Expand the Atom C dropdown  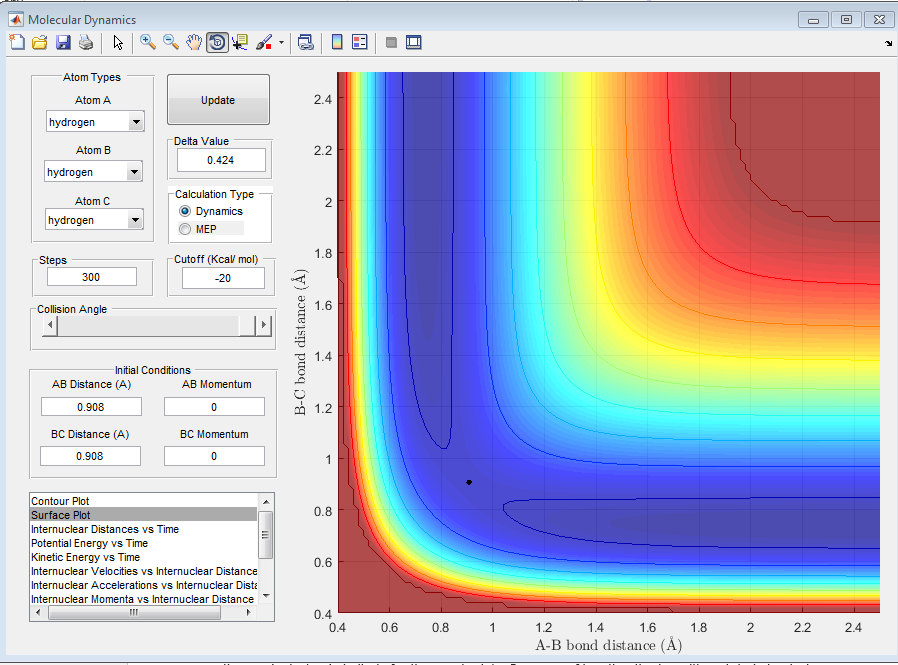pos(134,221)
